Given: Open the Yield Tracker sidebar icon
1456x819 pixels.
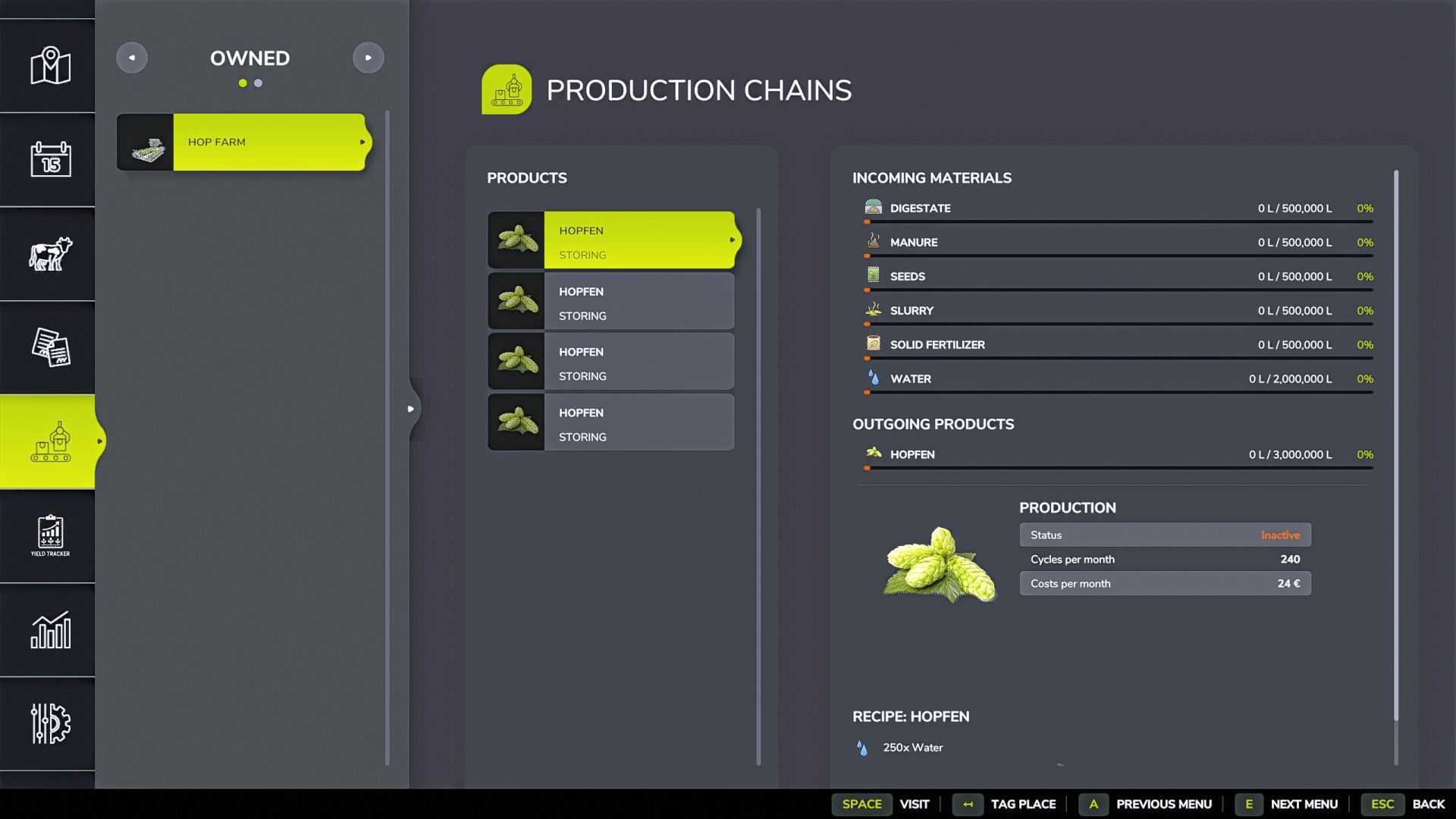Looking at the screenshot, I should tap(50, 535).
